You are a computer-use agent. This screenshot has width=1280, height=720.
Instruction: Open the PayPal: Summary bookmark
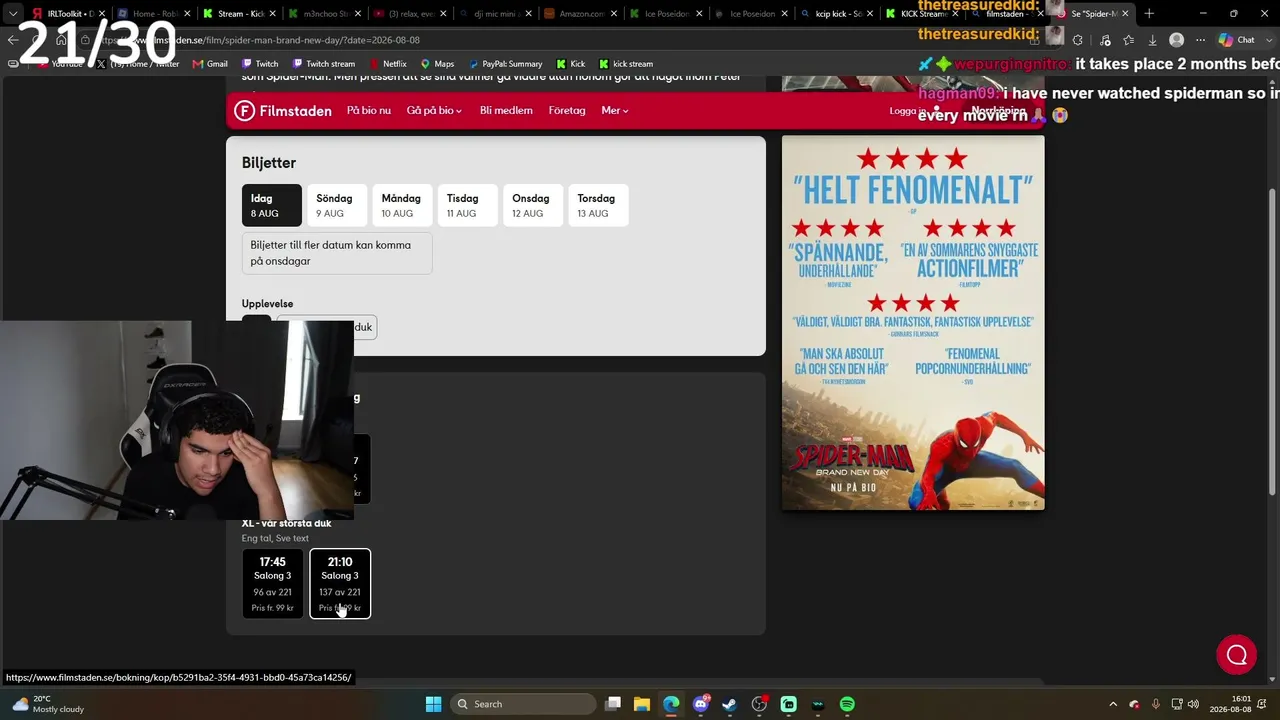[x=505, y=64]
